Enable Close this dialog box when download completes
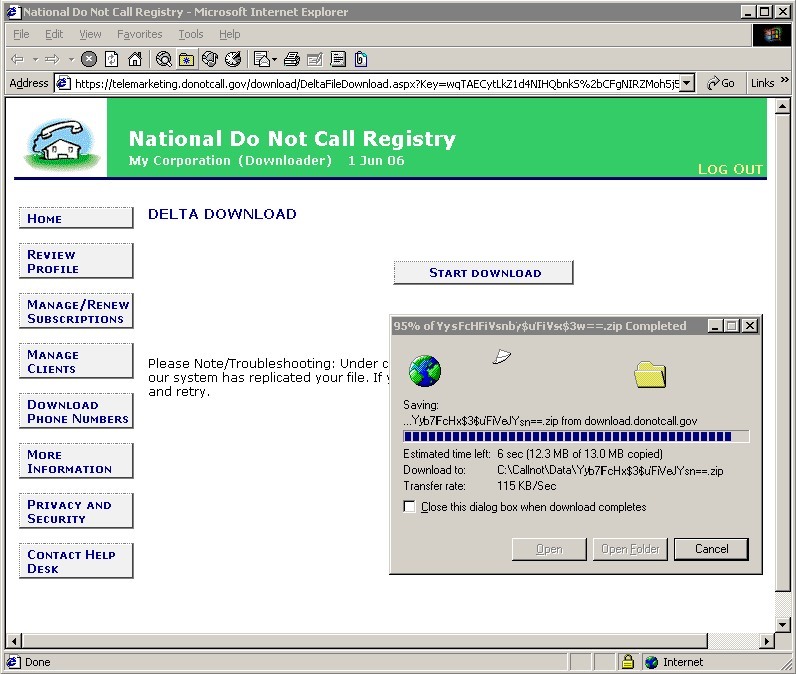The image size is (796, 674). click(x=409, y=507)
